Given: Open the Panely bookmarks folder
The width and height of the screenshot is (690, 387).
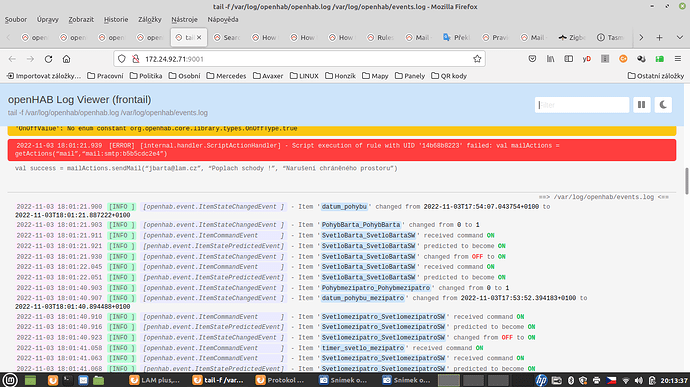Looking at the screenshot, I should point(410,76).
